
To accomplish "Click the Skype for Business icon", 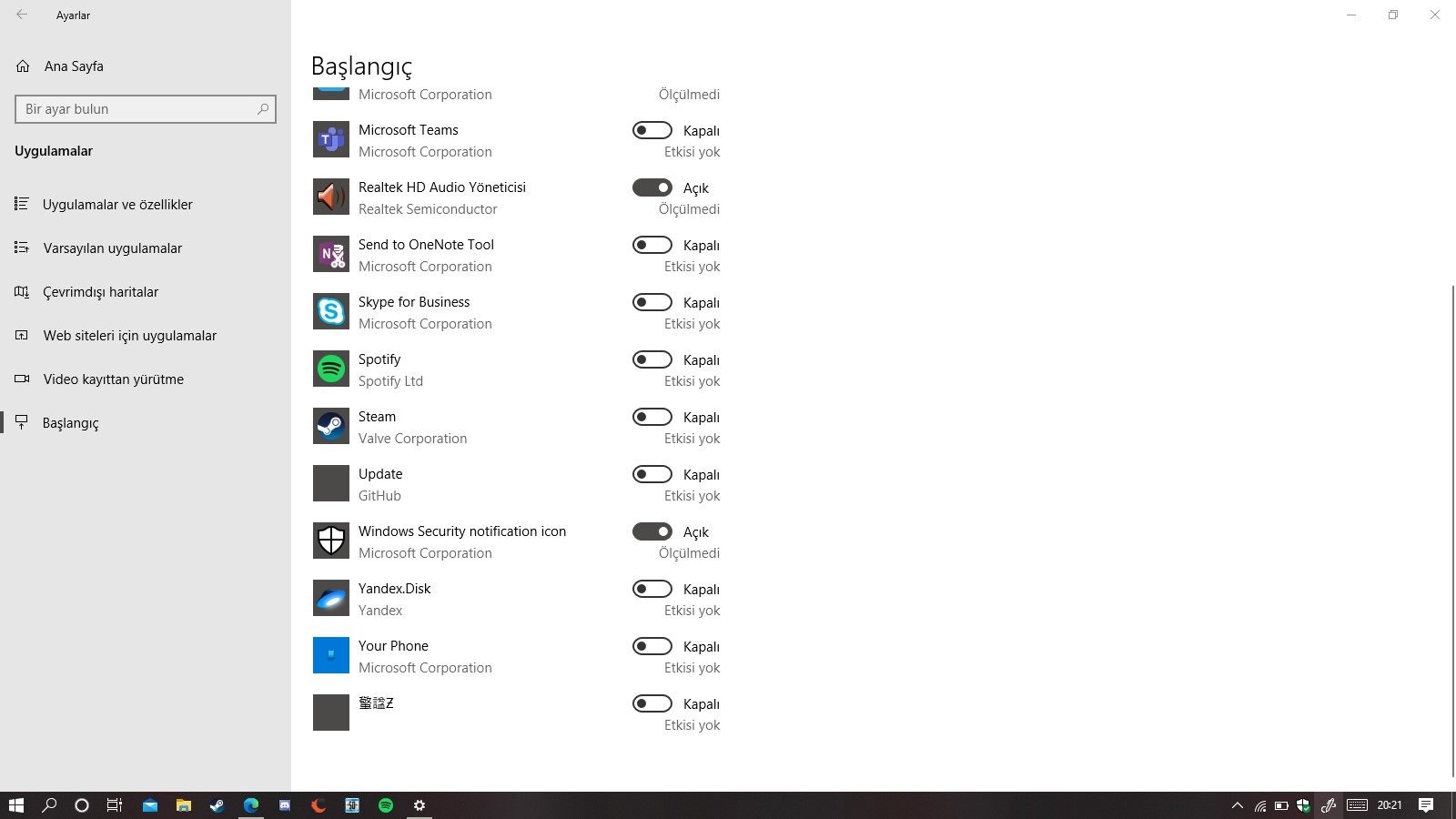I will pos(331,312).
